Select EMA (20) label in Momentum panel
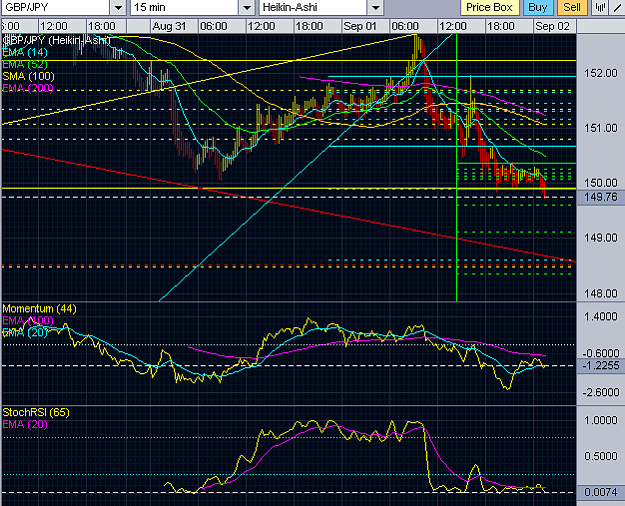The height and width of the screenshot is (506, 625). tap(25, 332)
